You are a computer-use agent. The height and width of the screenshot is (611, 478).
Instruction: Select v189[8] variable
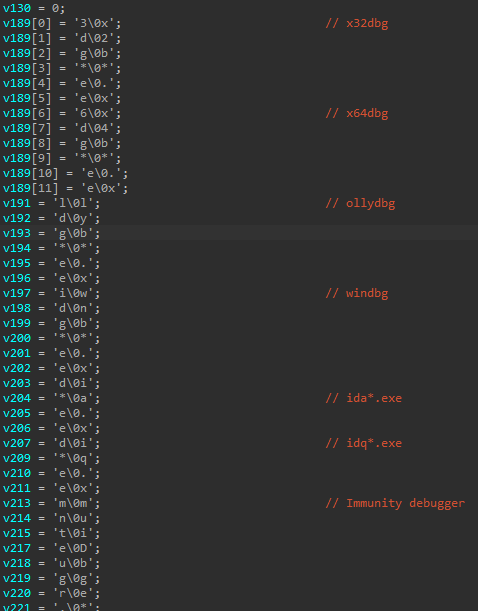(x=27, y=143)
